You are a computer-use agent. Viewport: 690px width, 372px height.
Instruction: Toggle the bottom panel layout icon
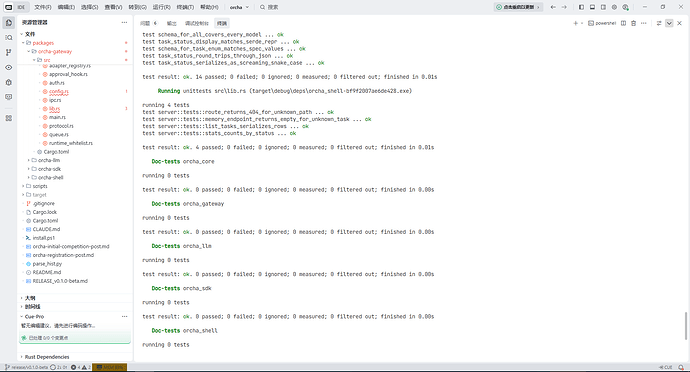[x=592, y=7]
